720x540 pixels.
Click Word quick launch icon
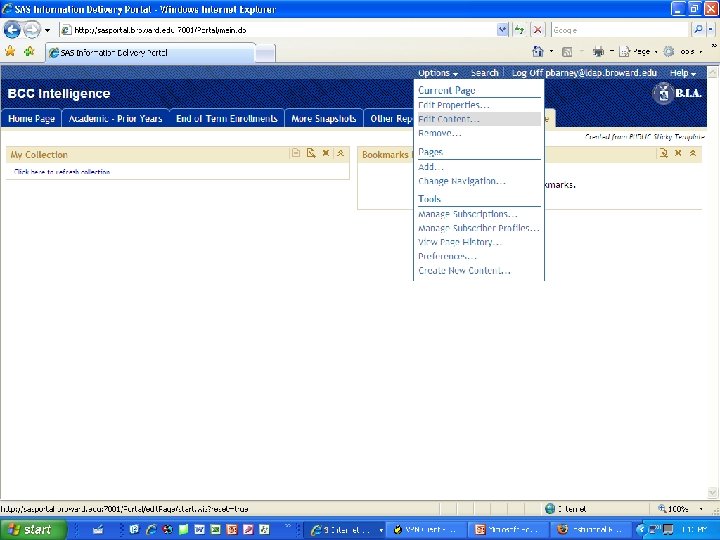(x=199, y=529)
